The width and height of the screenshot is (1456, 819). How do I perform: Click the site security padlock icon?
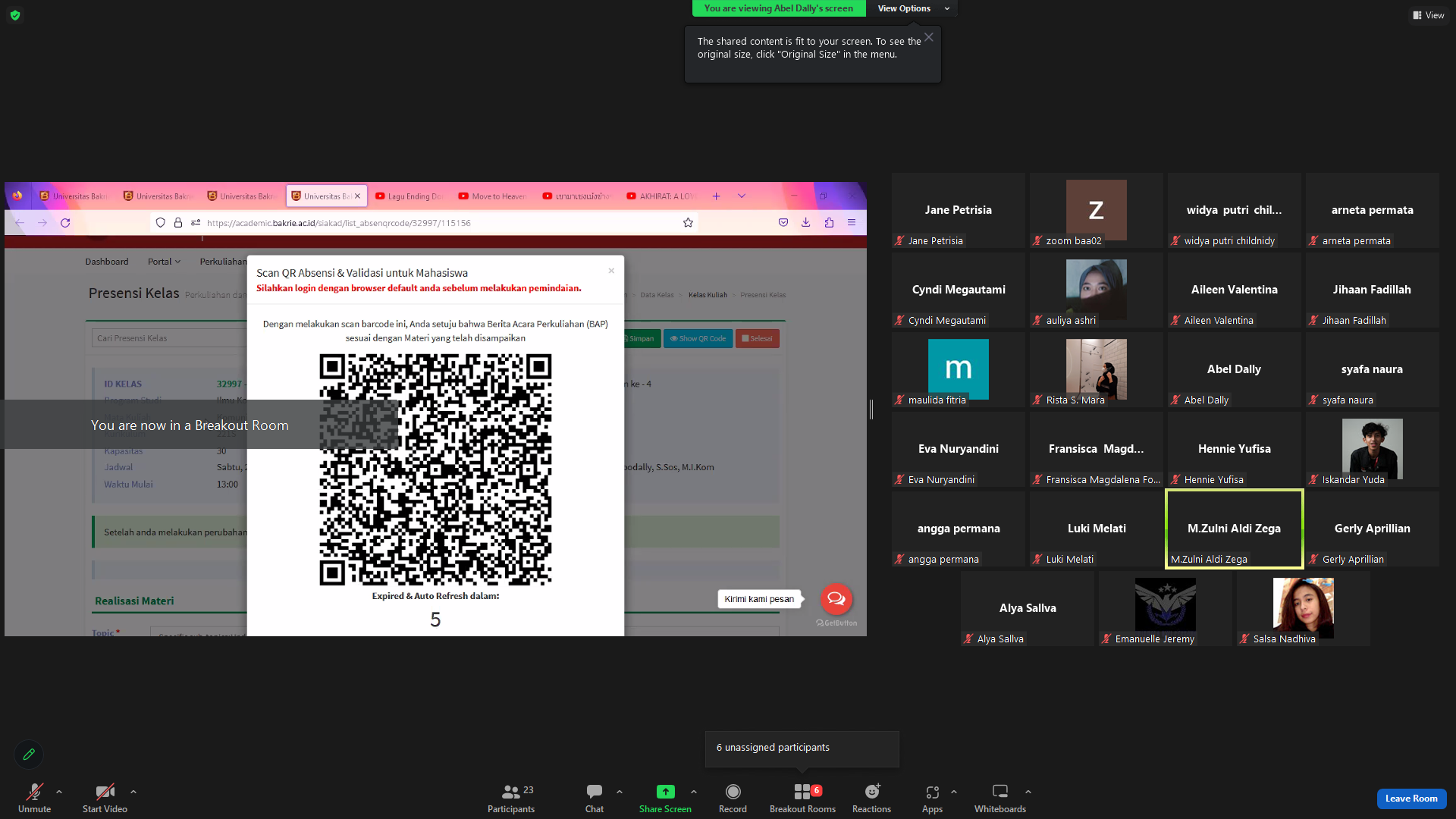tap(178, 223)
